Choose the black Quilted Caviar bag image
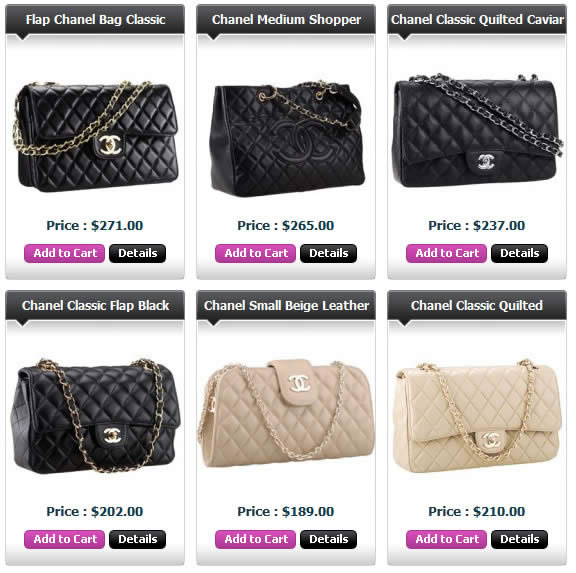The width and height of the screenshot is (576, 573). point(478,130)
